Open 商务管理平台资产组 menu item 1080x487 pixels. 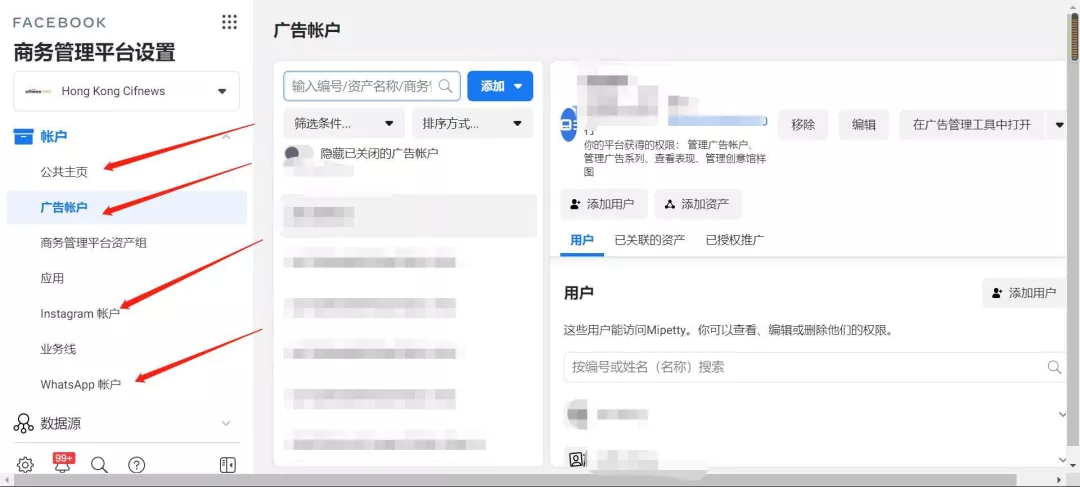94,242
